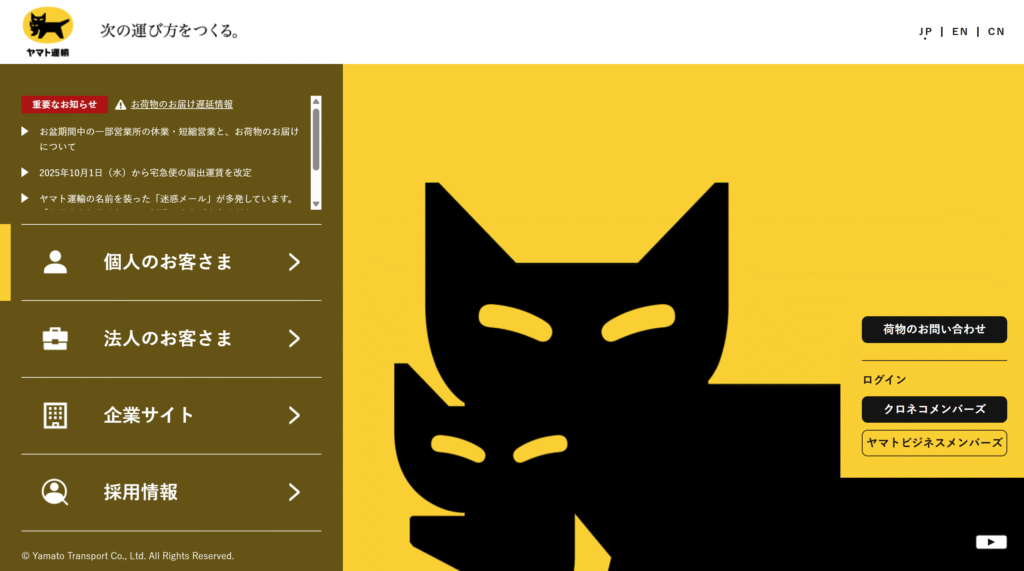Screen dimensions: 1024x571
Task: Click the notice scrollbar up arrow
Action: pos(316,101)
